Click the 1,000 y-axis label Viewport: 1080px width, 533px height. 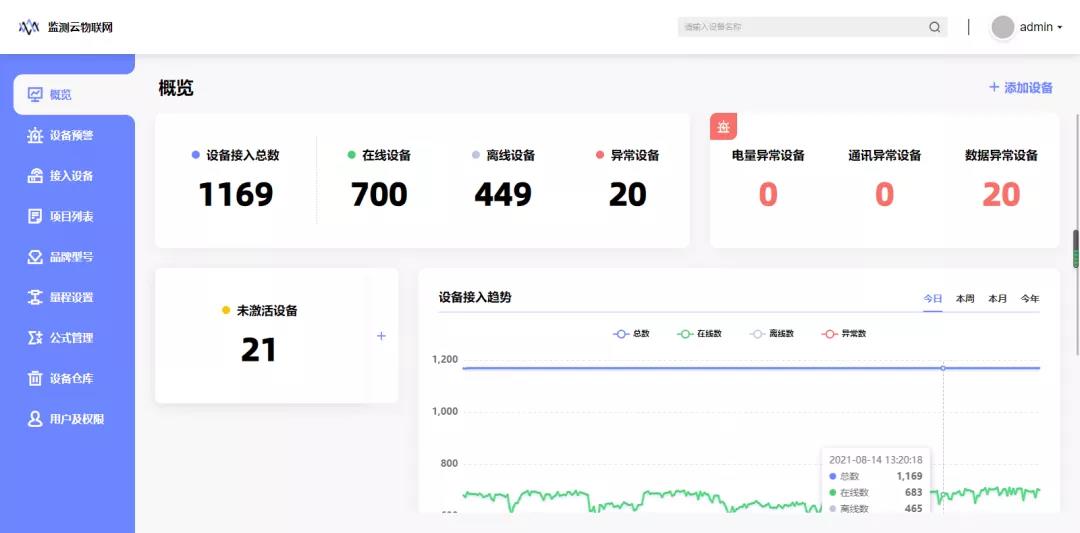[445, 411]
